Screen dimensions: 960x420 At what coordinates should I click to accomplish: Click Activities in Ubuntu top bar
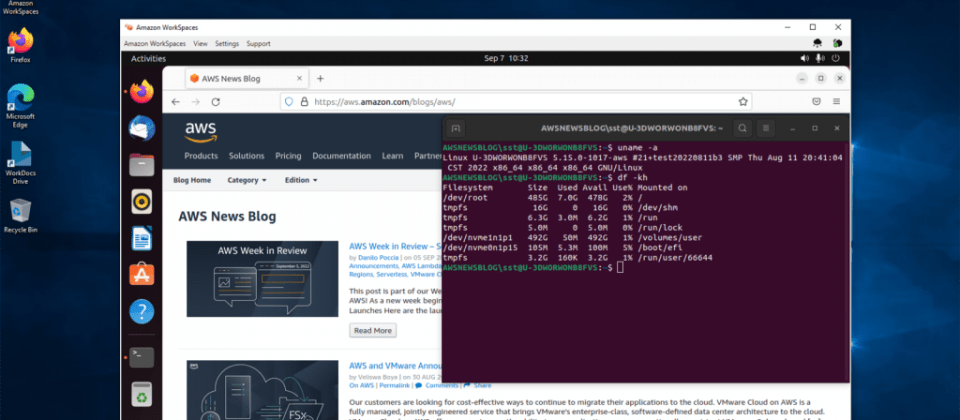149,59
